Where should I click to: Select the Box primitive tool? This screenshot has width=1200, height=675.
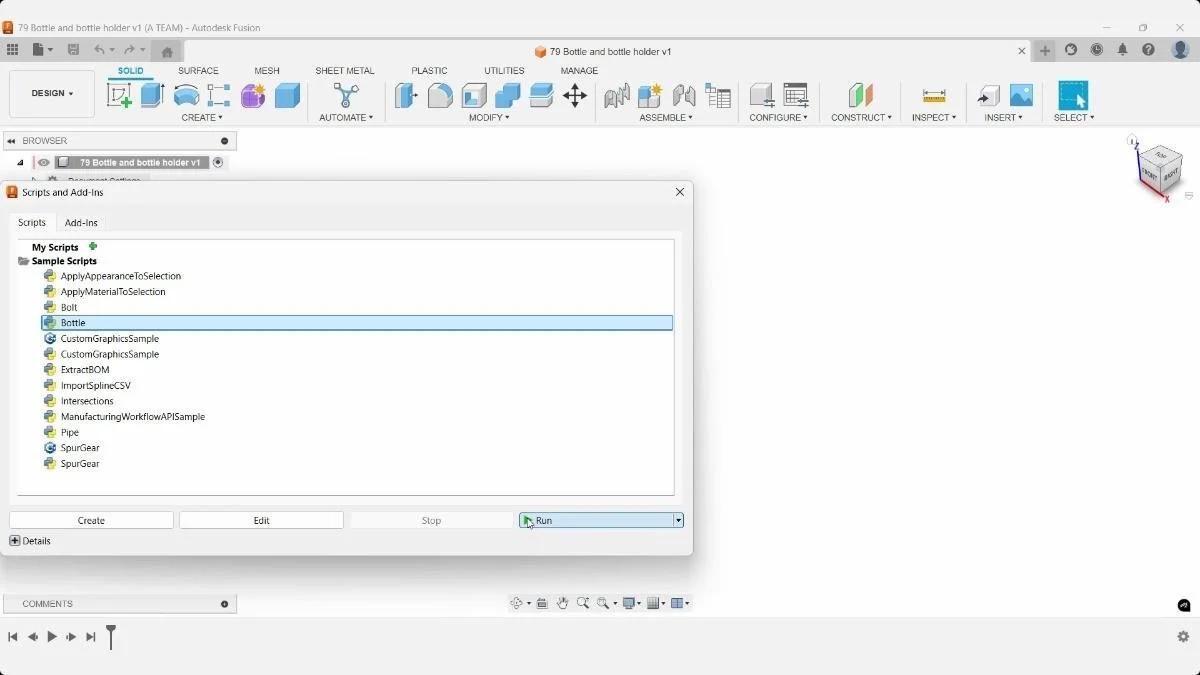287,96
